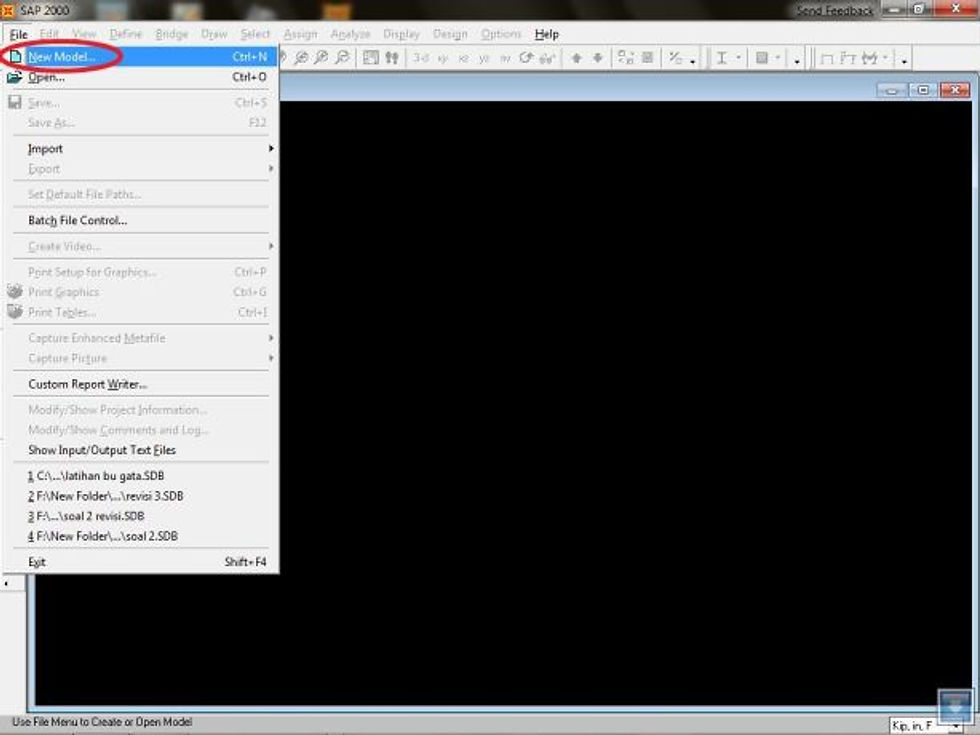The height and width of the screenshot is (735, 980).
Task: Maximize the inner model window
Action: (x=923, y=90)
